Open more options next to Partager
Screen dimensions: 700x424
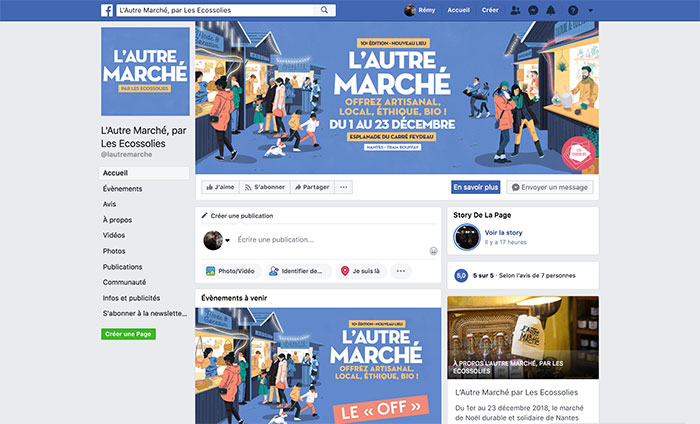343,187
